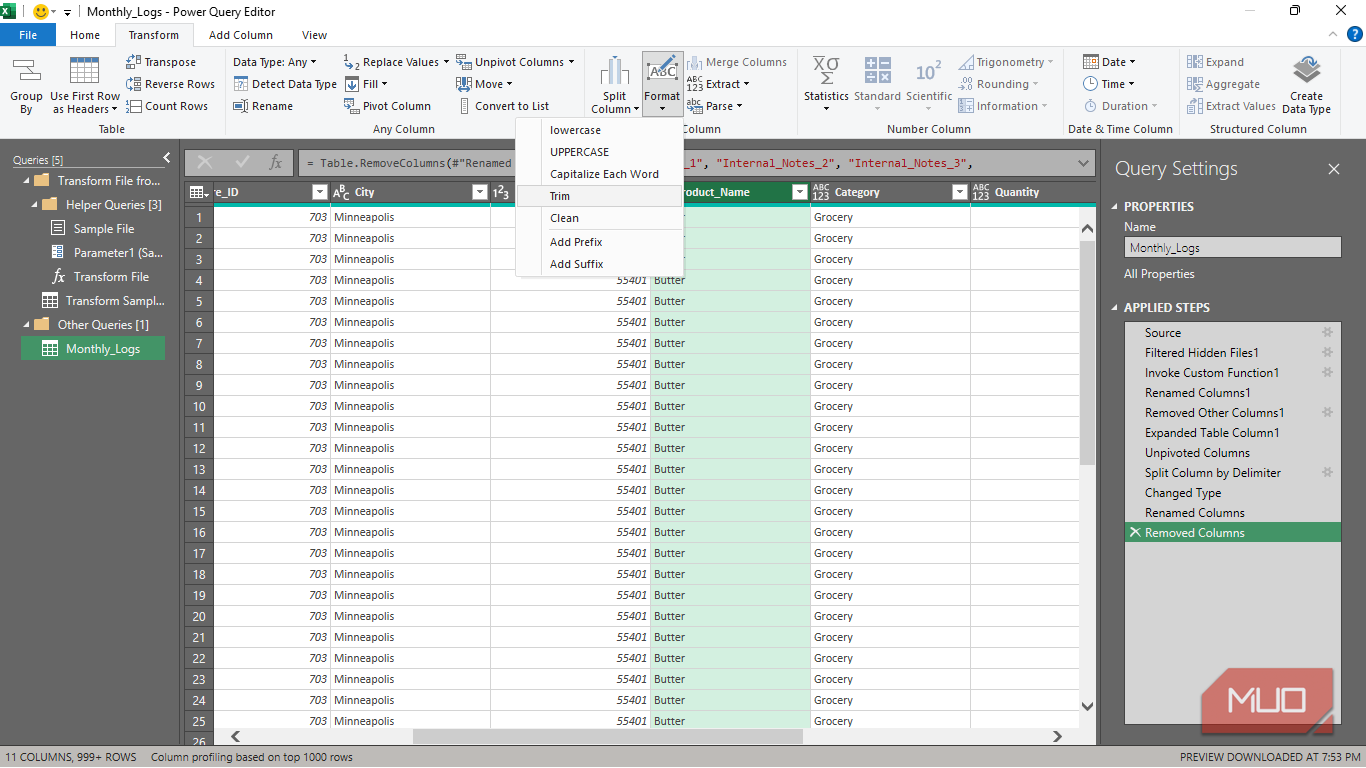Click the horizontal scrollbar thumb
Viewport: 1366px width, 768px height.
[608, 736]
